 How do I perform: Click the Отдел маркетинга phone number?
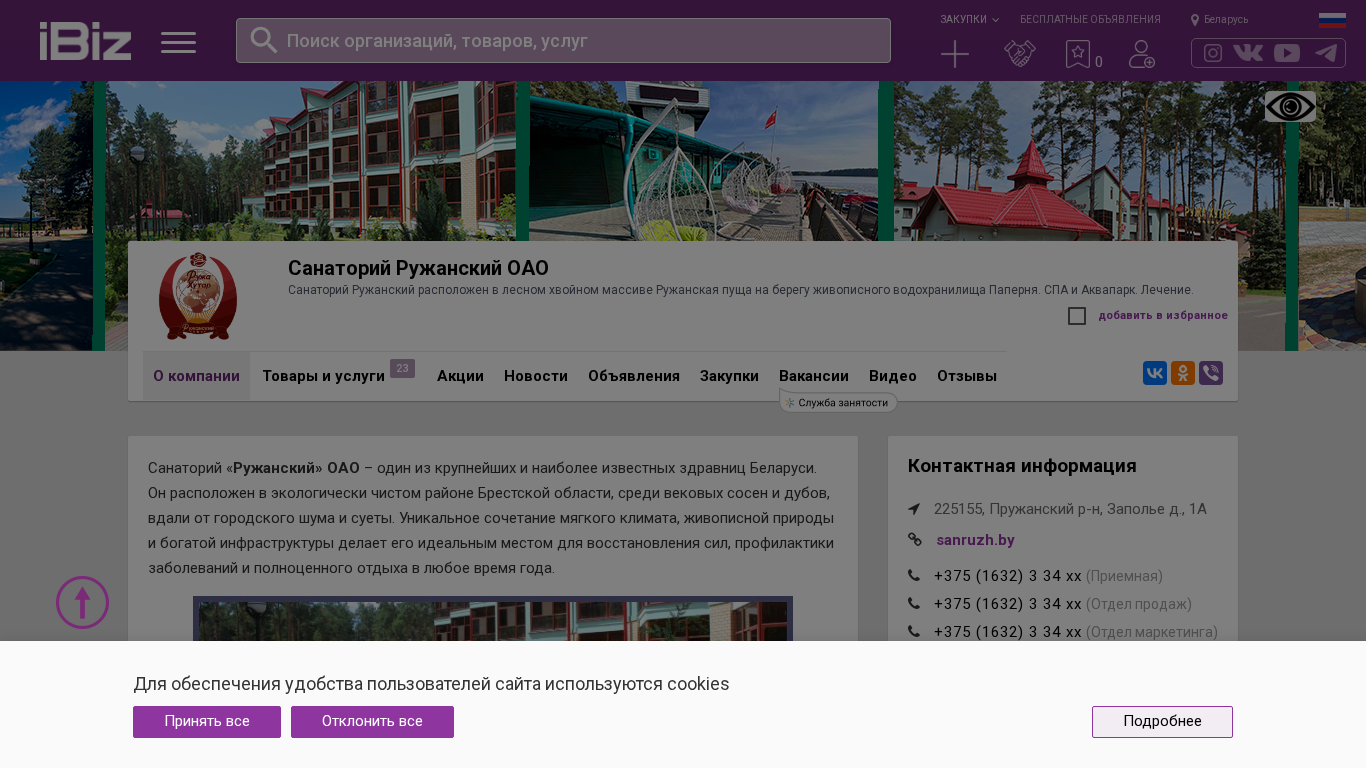pyautogui.click(x=1007, y=632)
